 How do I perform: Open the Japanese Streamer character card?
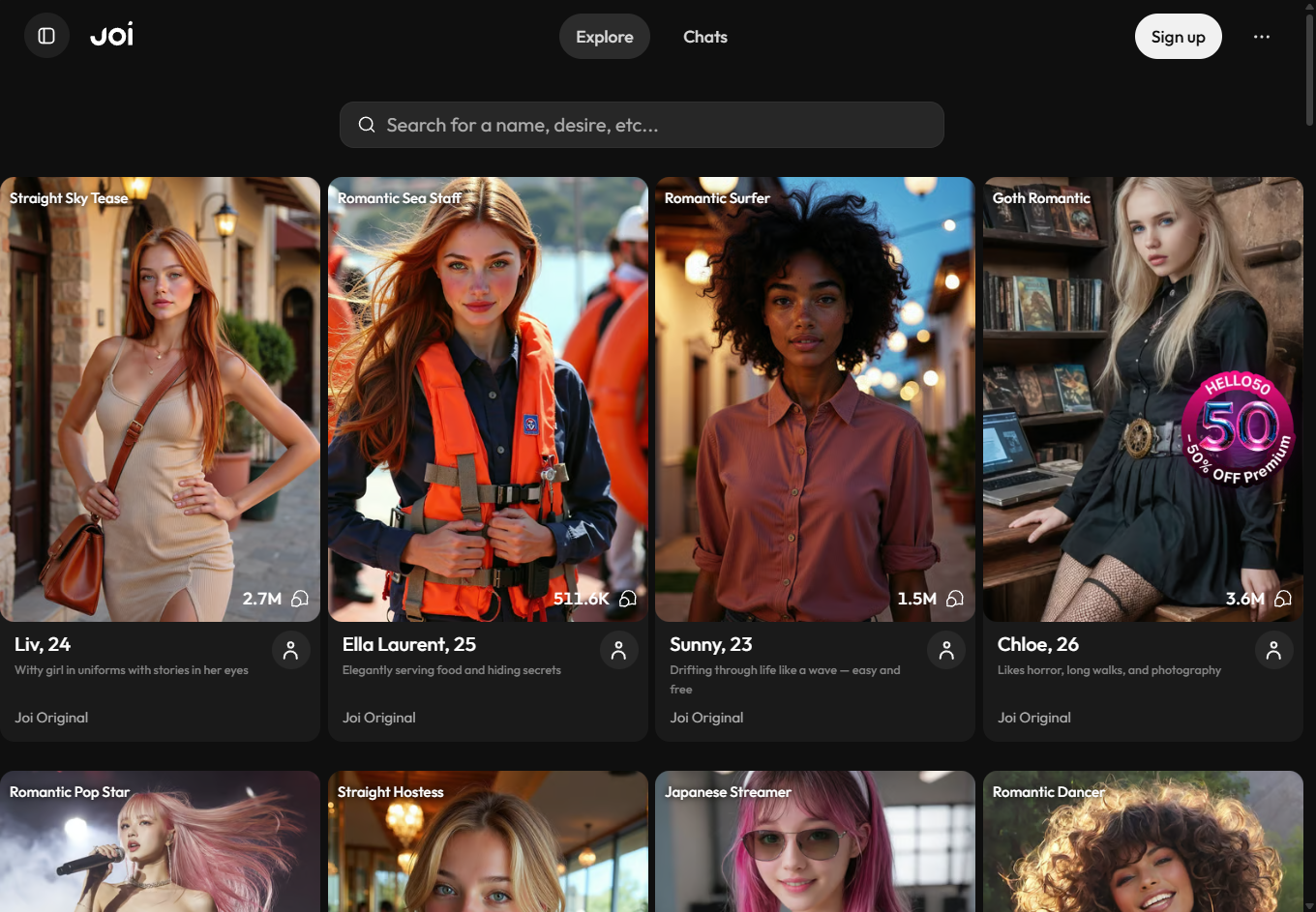[x=815, y=840]
